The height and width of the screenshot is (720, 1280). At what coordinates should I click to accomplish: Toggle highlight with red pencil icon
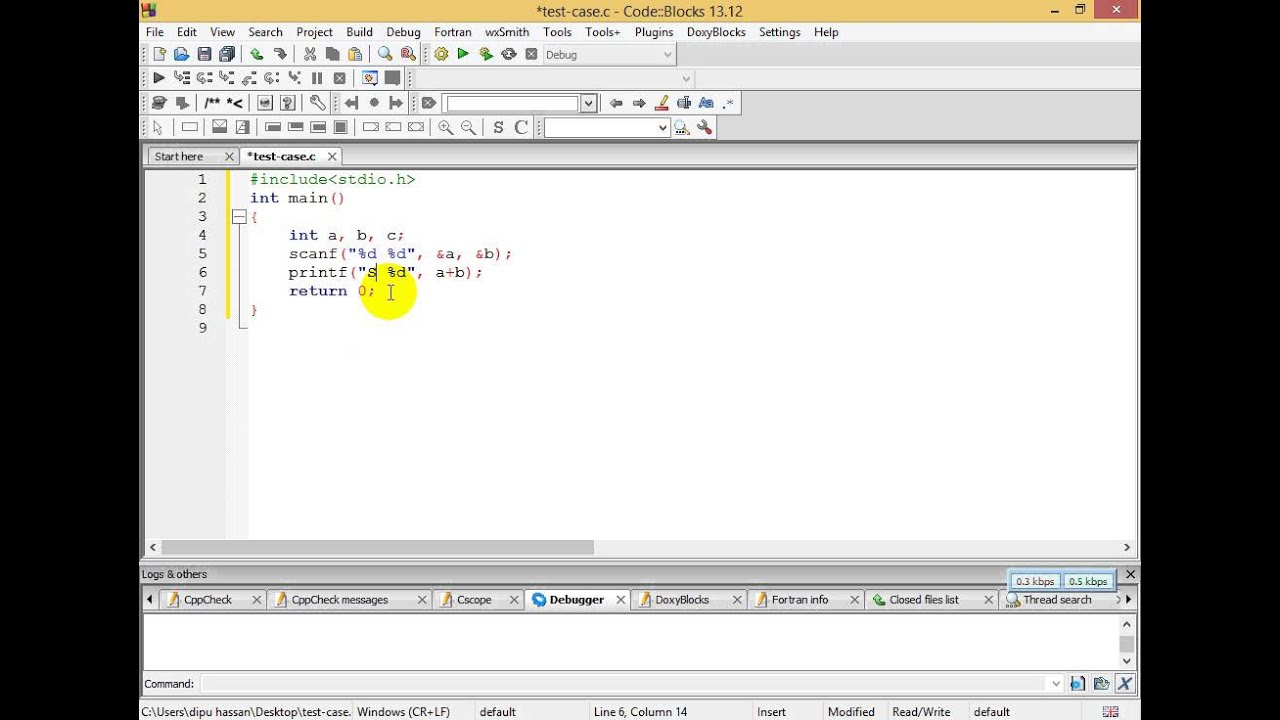(x=662, y=102)
